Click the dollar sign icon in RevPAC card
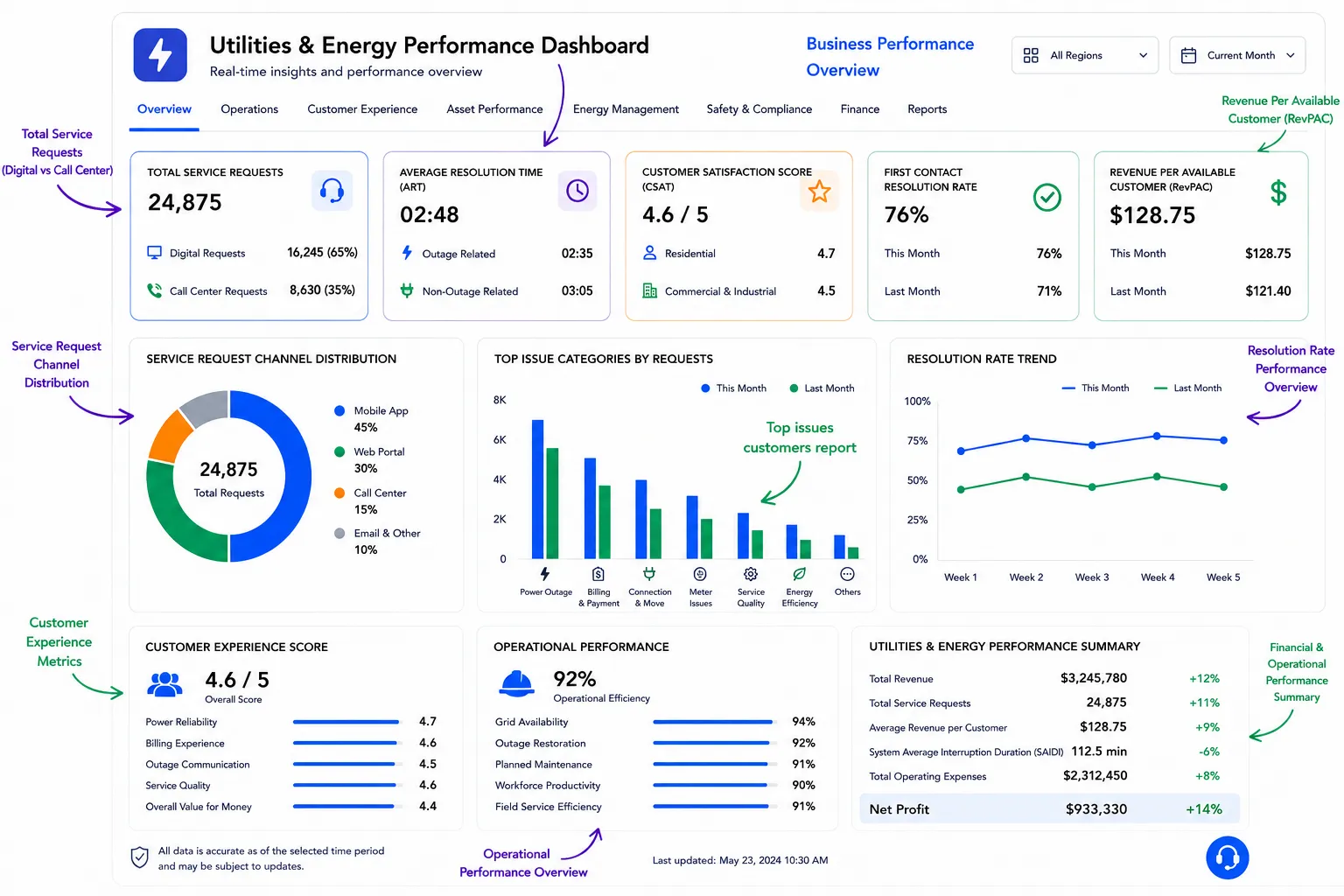1344x896 pixels. coord(1278,192)
